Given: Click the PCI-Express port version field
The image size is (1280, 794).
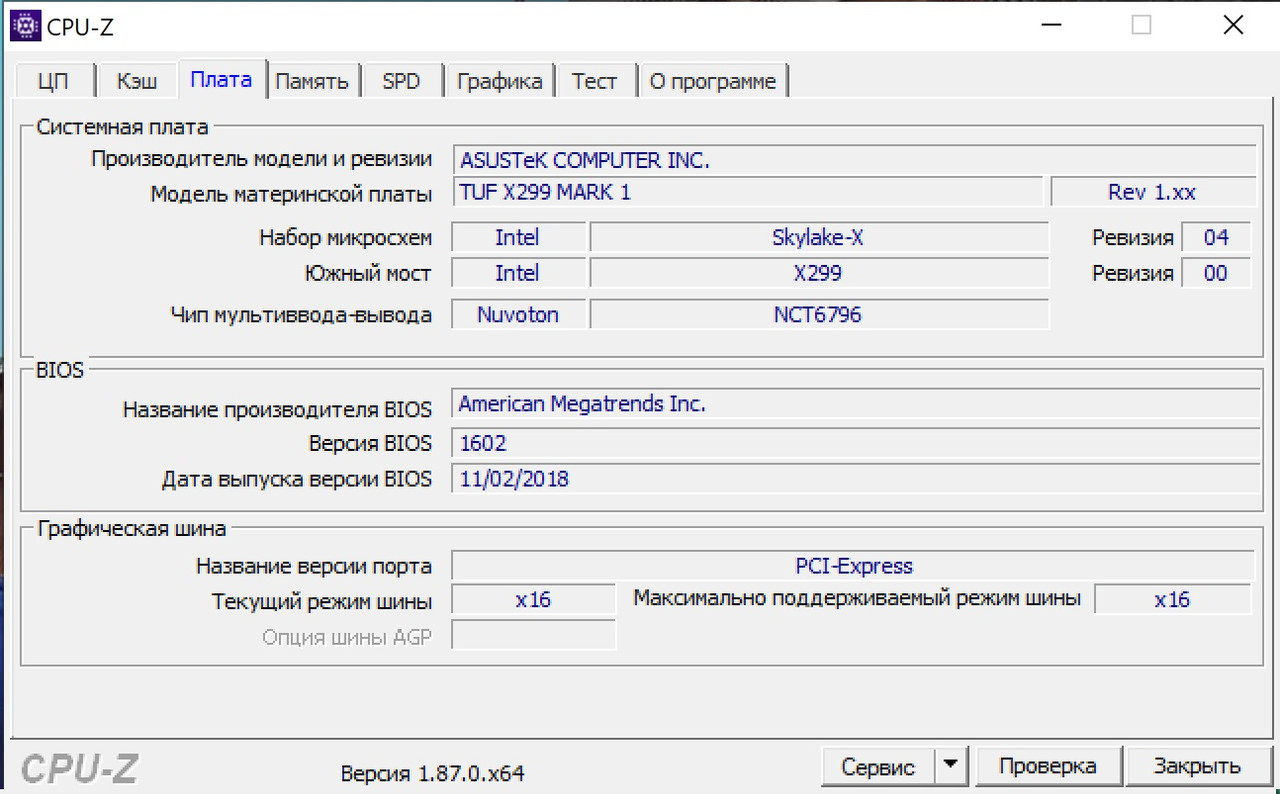Looking at the screenshot, I should point(855,565).
